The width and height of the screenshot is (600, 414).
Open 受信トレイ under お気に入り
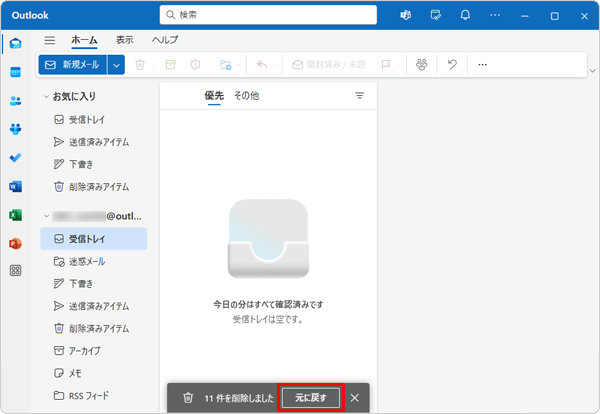click(94, 120)
